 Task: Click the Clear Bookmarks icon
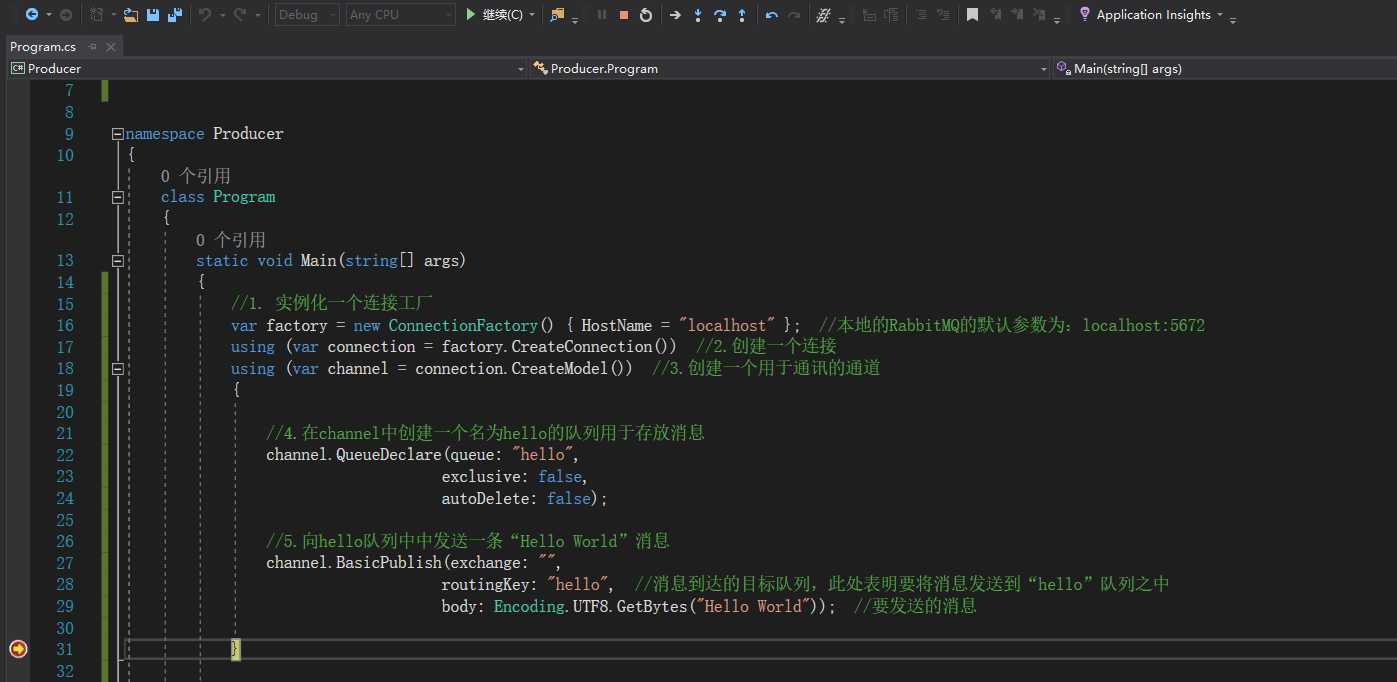pyautogui.click(x=1041, y=15)
